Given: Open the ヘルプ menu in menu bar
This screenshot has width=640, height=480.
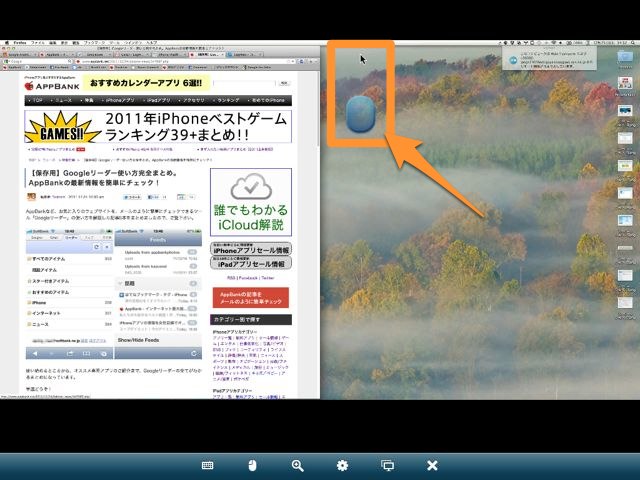Looking at the screenshot, I should (x=151, y=42).
